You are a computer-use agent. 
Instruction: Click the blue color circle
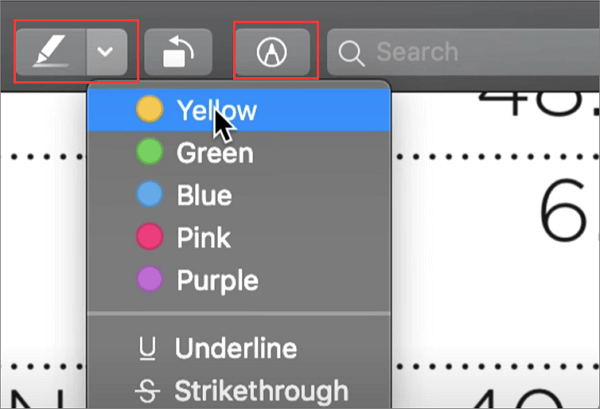click(149, 195)
